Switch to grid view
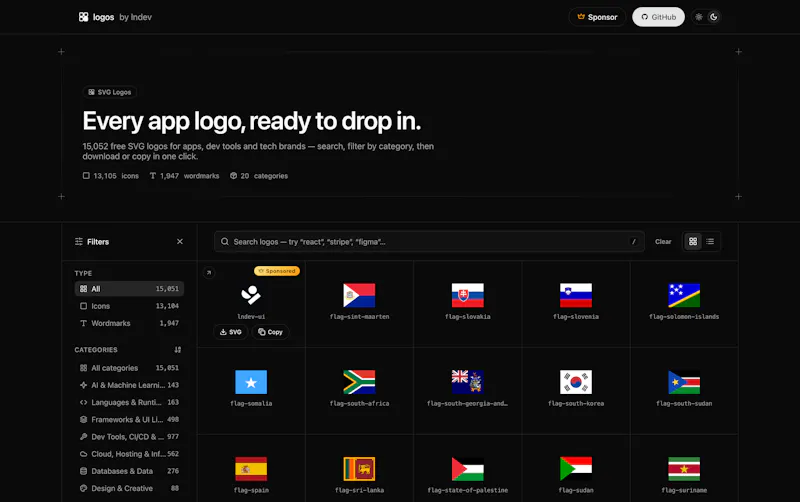This screenshot has height=502, width=800. (693, 241)
